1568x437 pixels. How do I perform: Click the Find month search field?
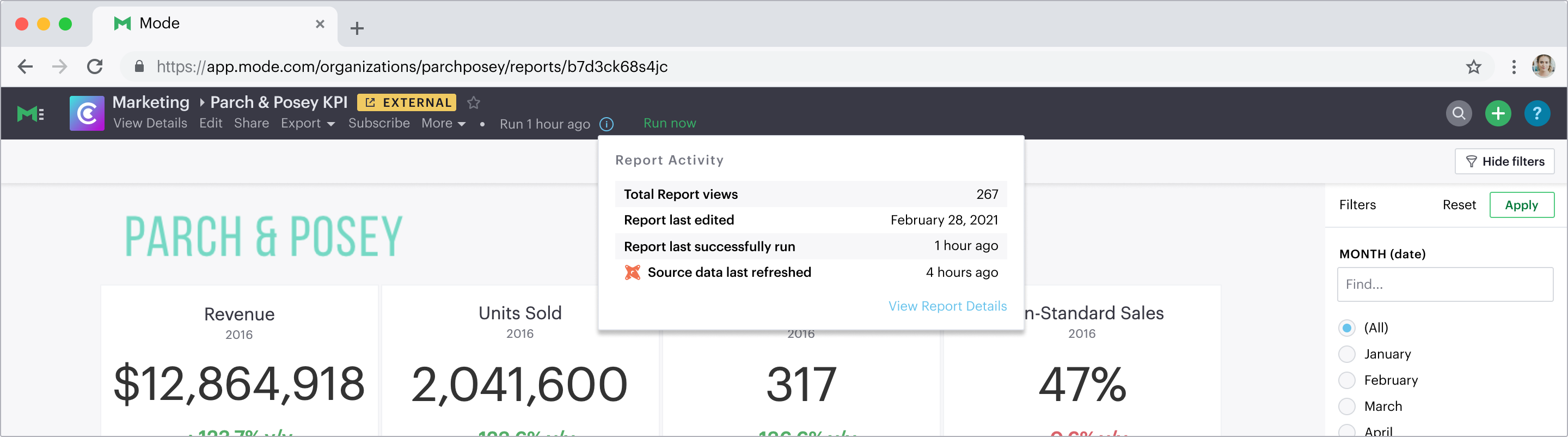coord(1444,284)
